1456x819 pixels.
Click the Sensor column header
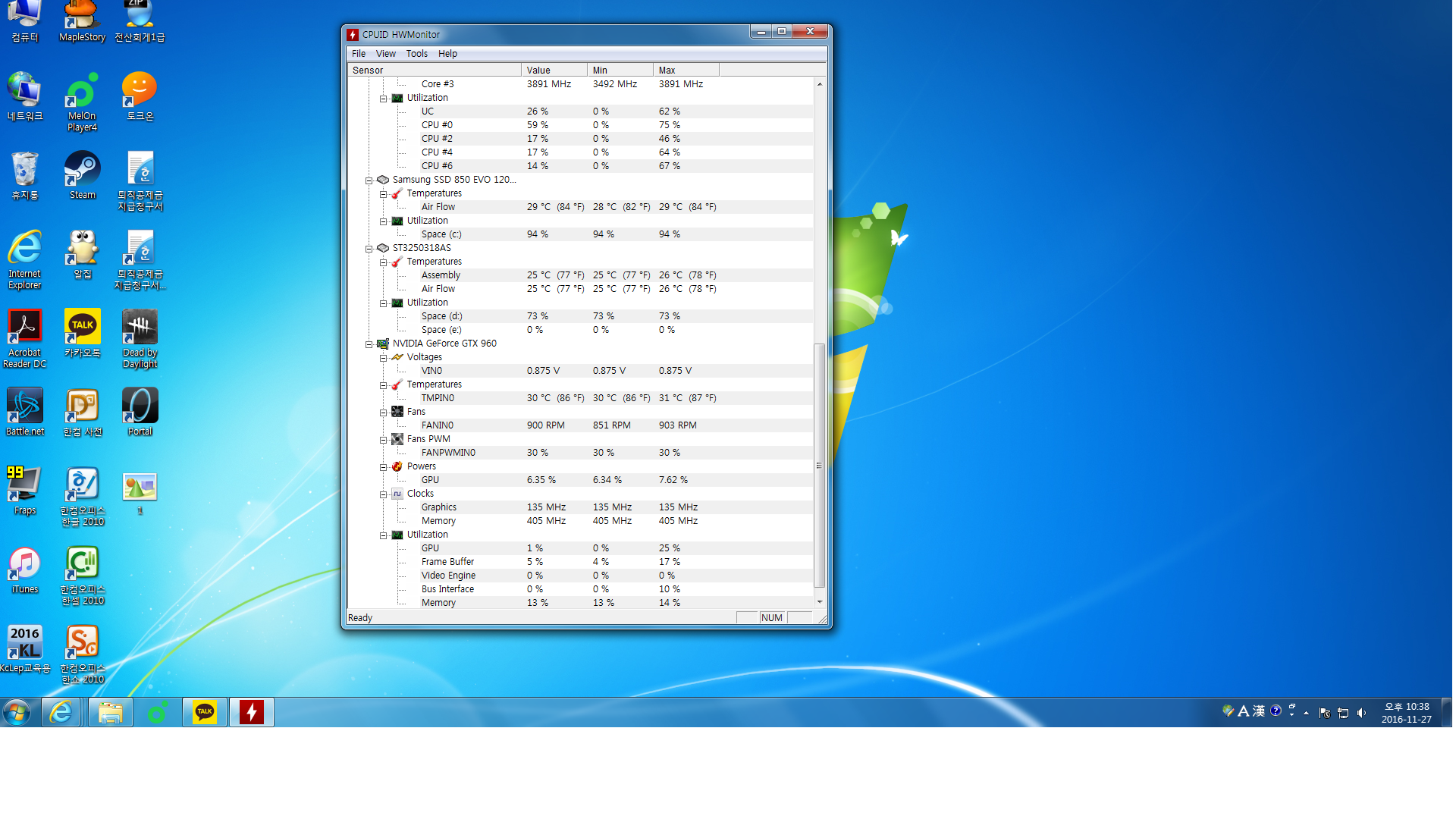tap(434, 70)
